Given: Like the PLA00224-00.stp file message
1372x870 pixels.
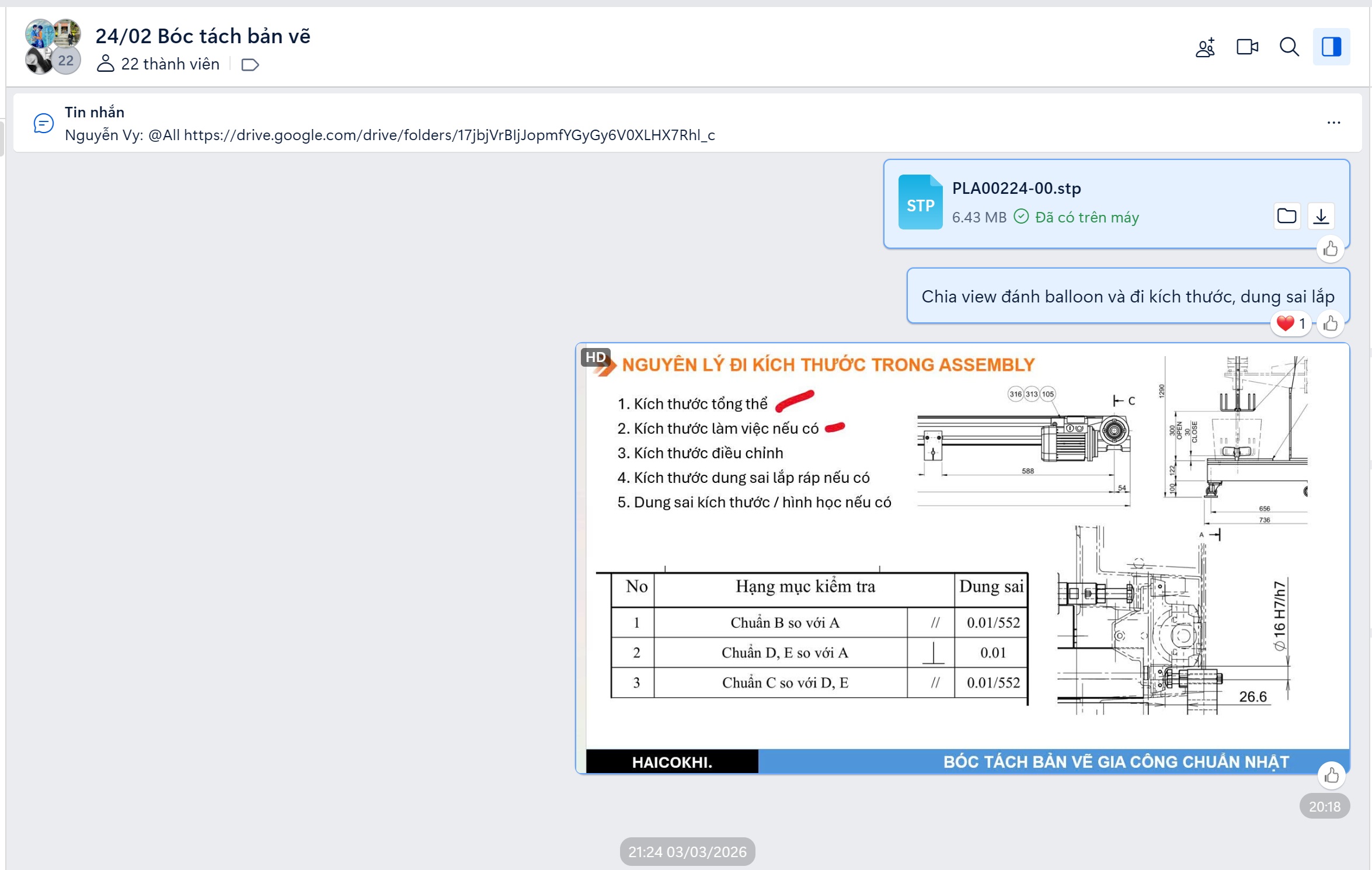Looking at the screenshot, I should pos(1331,249).
